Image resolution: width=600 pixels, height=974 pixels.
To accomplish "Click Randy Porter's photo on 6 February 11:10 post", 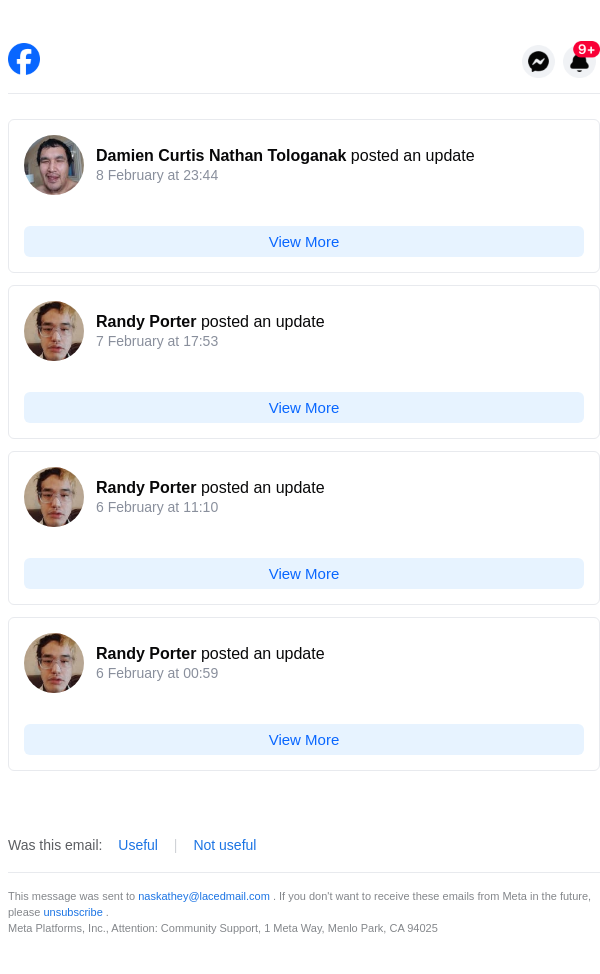I will (x=54, y=497).
